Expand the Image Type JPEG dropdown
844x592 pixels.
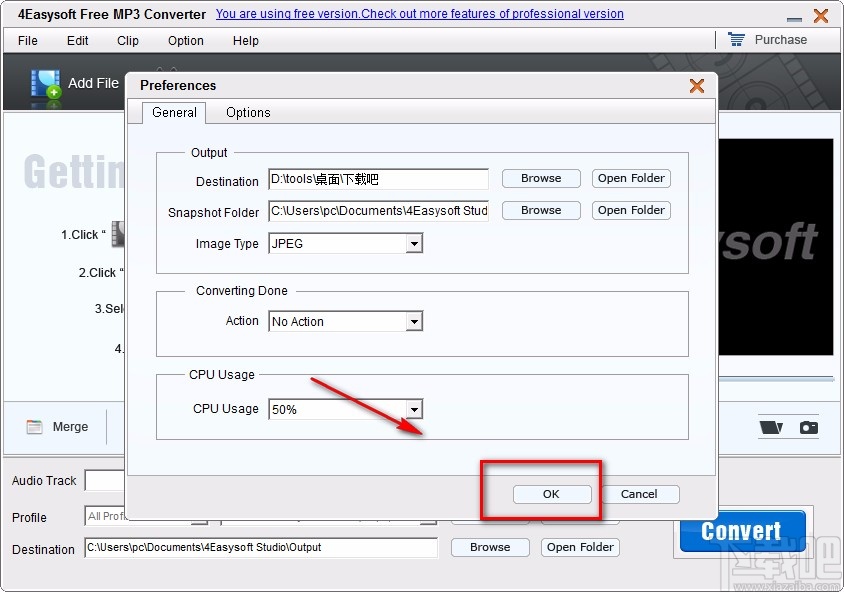click(413, 244)
